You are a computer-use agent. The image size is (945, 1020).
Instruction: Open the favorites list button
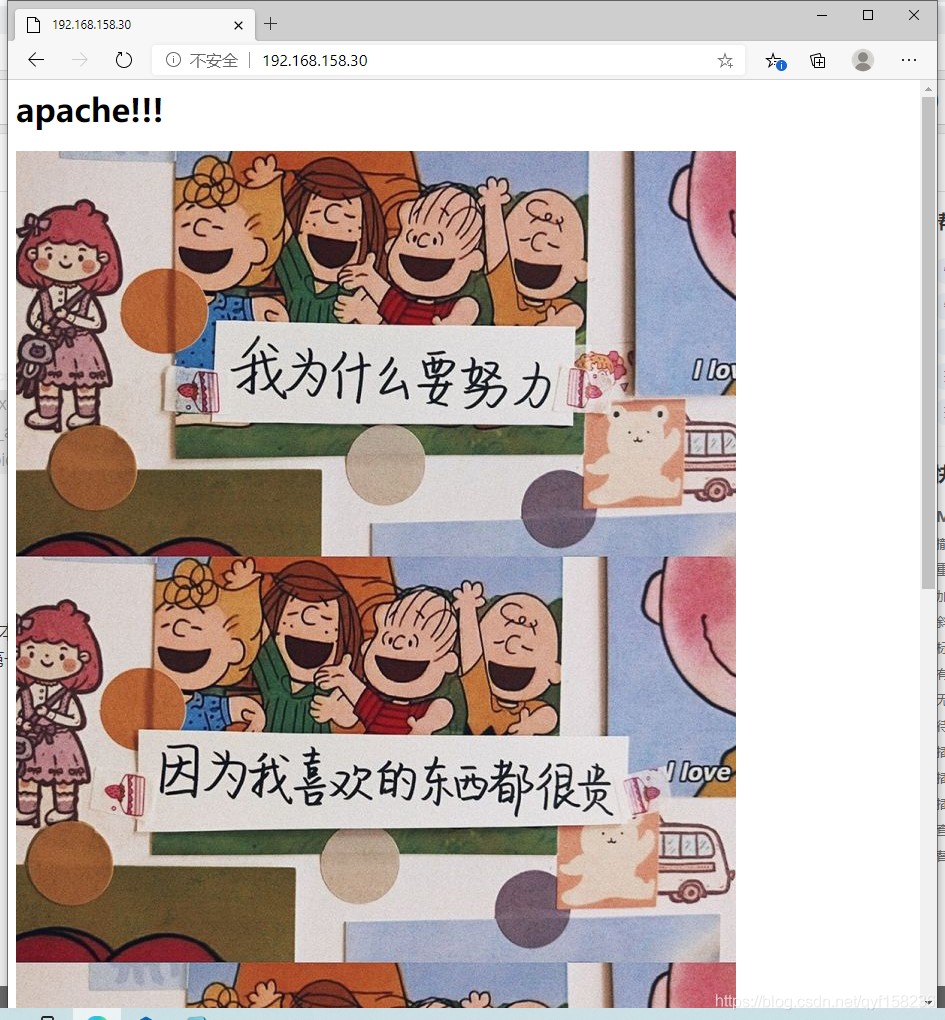(x=775, y=60)
